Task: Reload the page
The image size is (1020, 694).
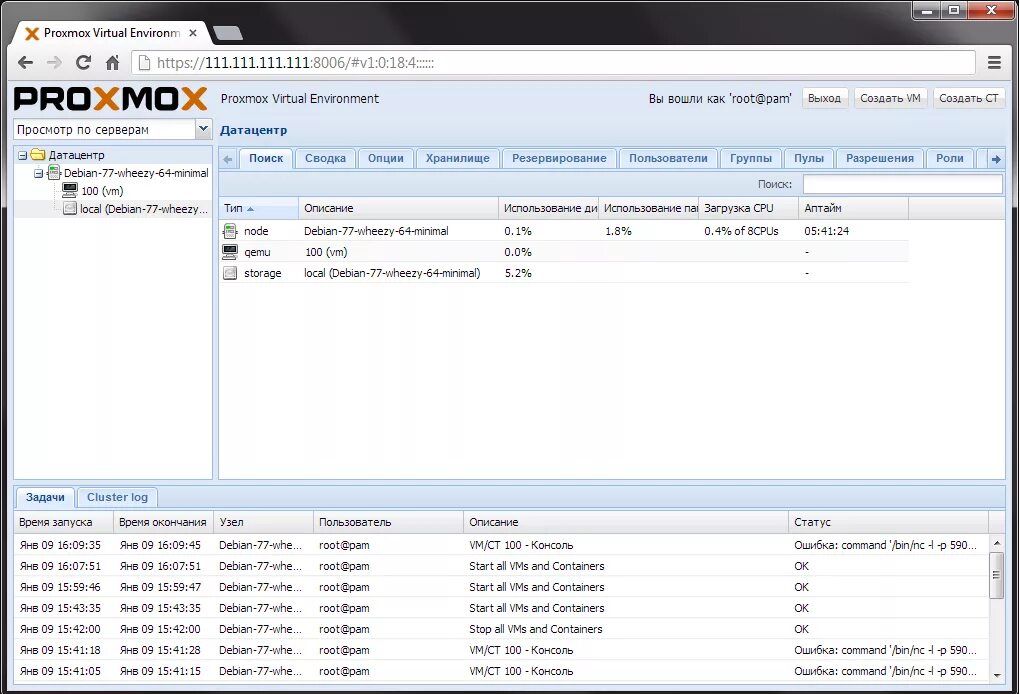Action: coord(83,62)
